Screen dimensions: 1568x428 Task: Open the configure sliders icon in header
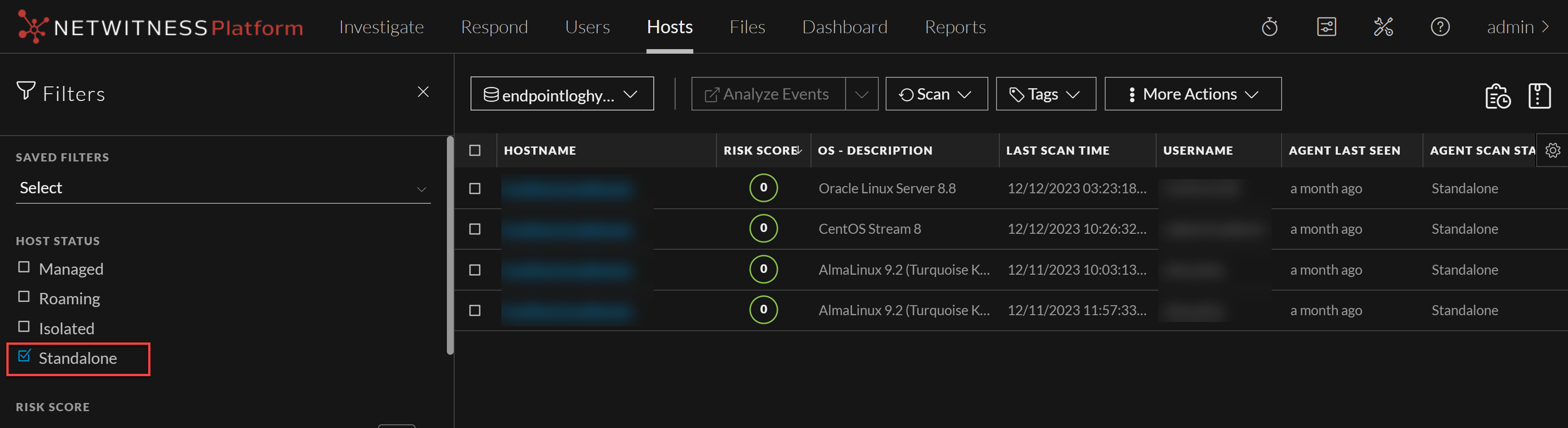click(1326, 27)
